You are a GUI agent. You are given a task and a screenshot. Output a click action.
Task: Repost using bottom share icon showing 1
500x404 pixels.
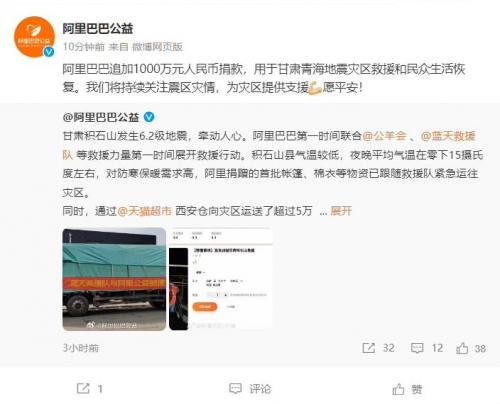click(83, 388)
